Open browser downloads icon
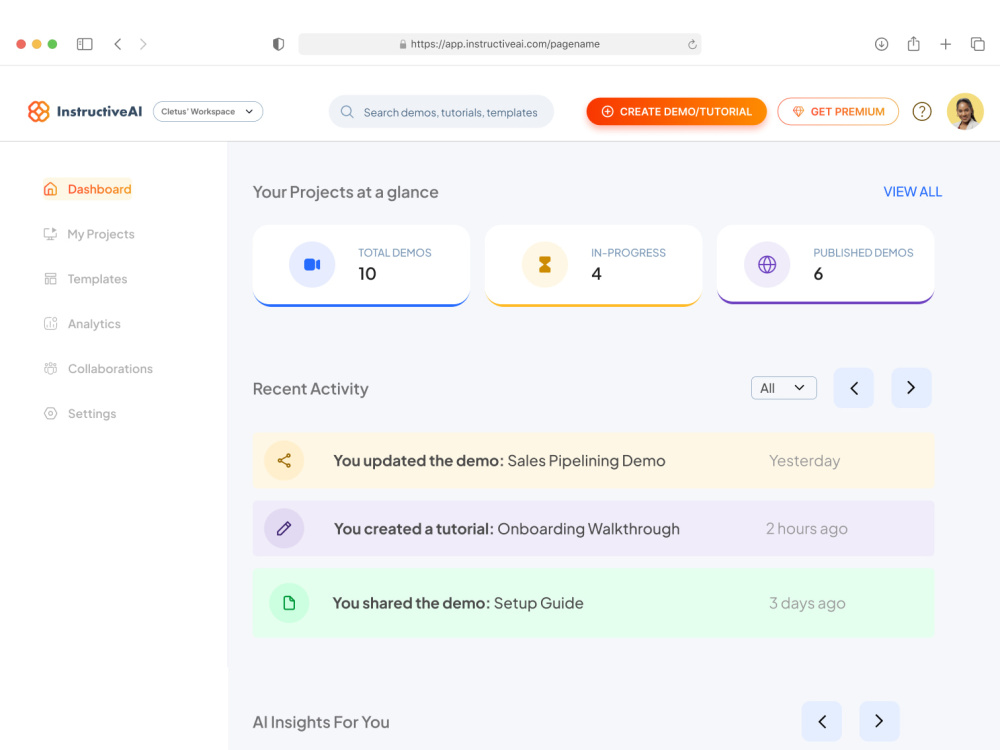 tap(881, 44)
